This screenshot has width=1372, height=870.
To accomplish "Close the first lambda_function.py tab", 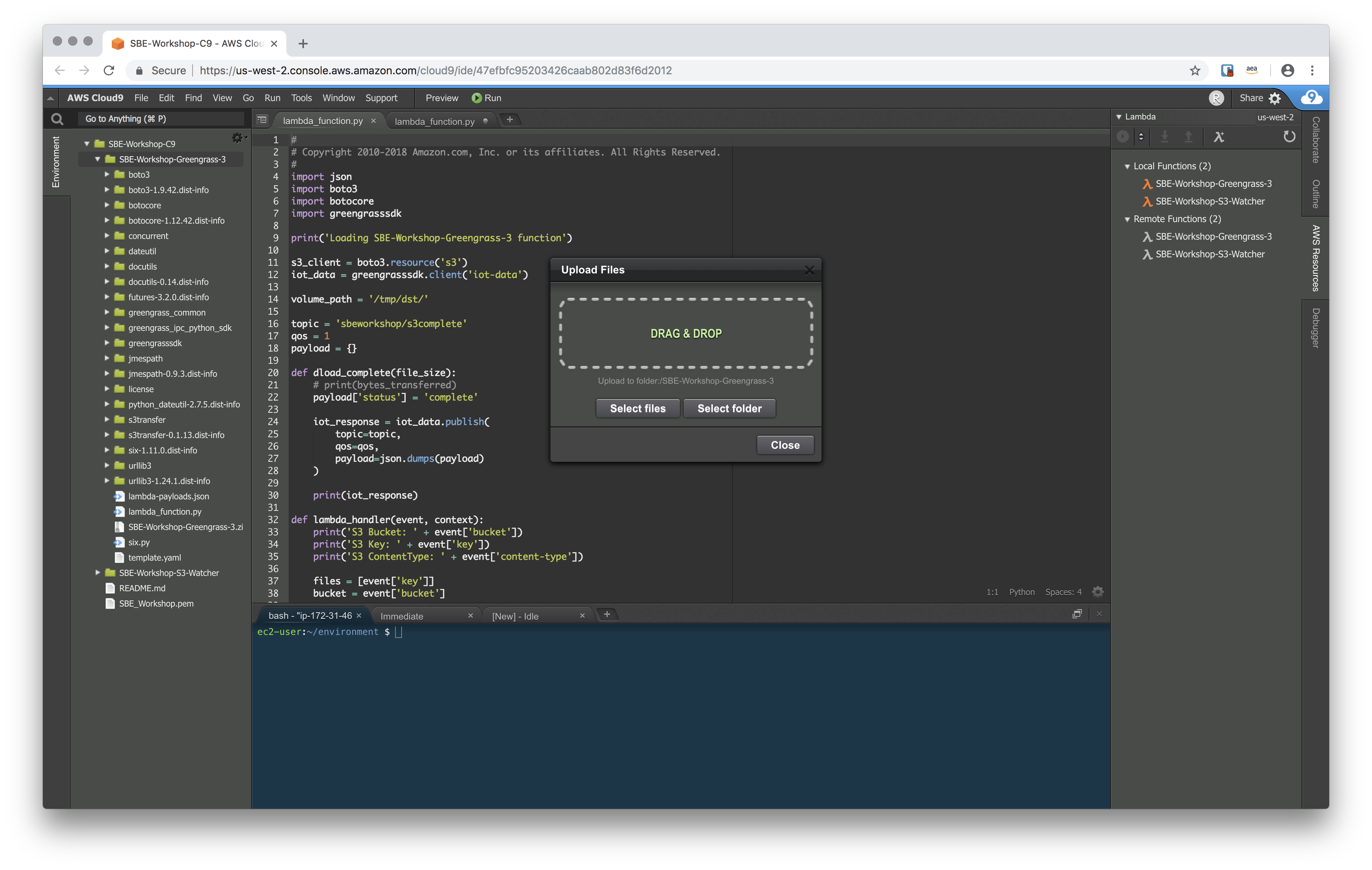I will point(373,121).
